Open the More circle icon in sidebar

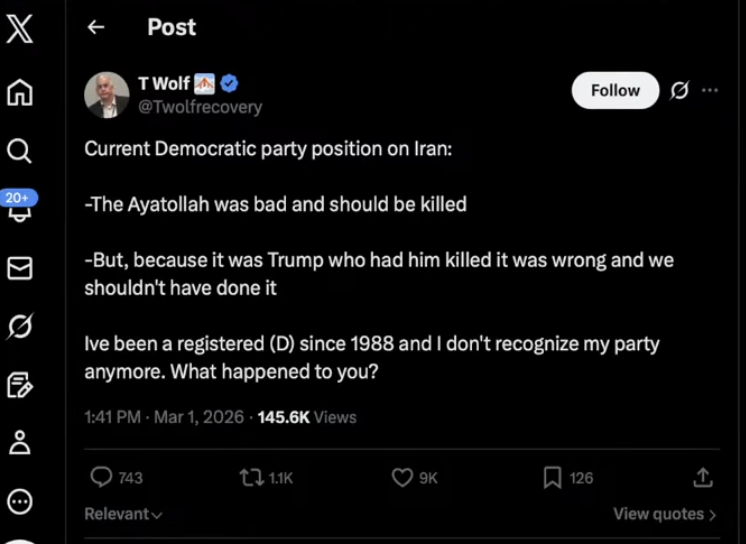coord(20,501)
